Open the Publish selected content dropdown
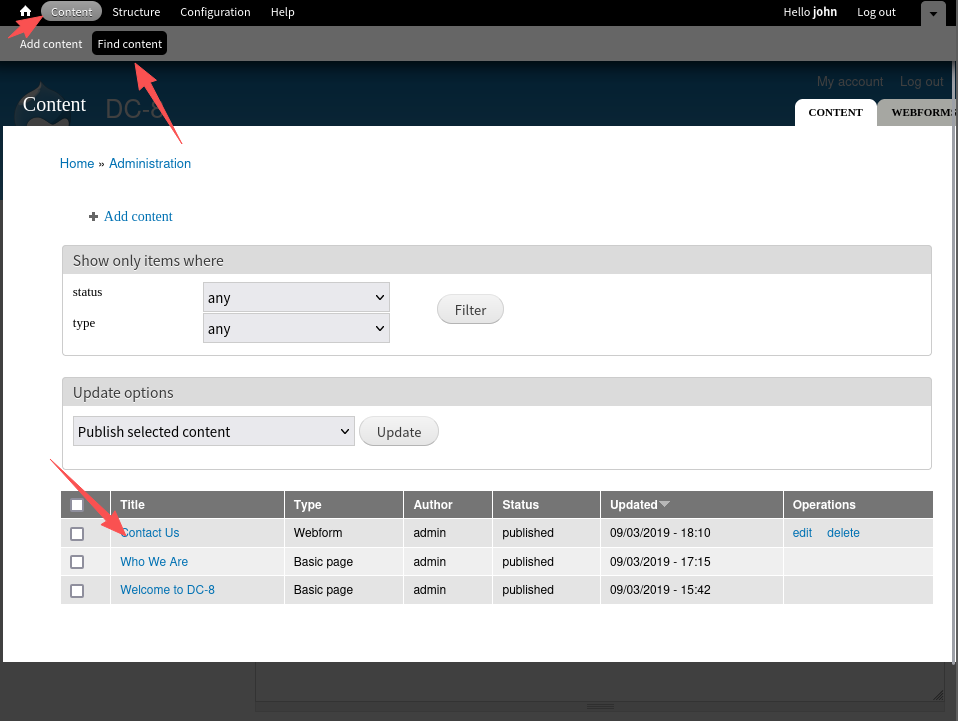 click(x=214, y=432)
